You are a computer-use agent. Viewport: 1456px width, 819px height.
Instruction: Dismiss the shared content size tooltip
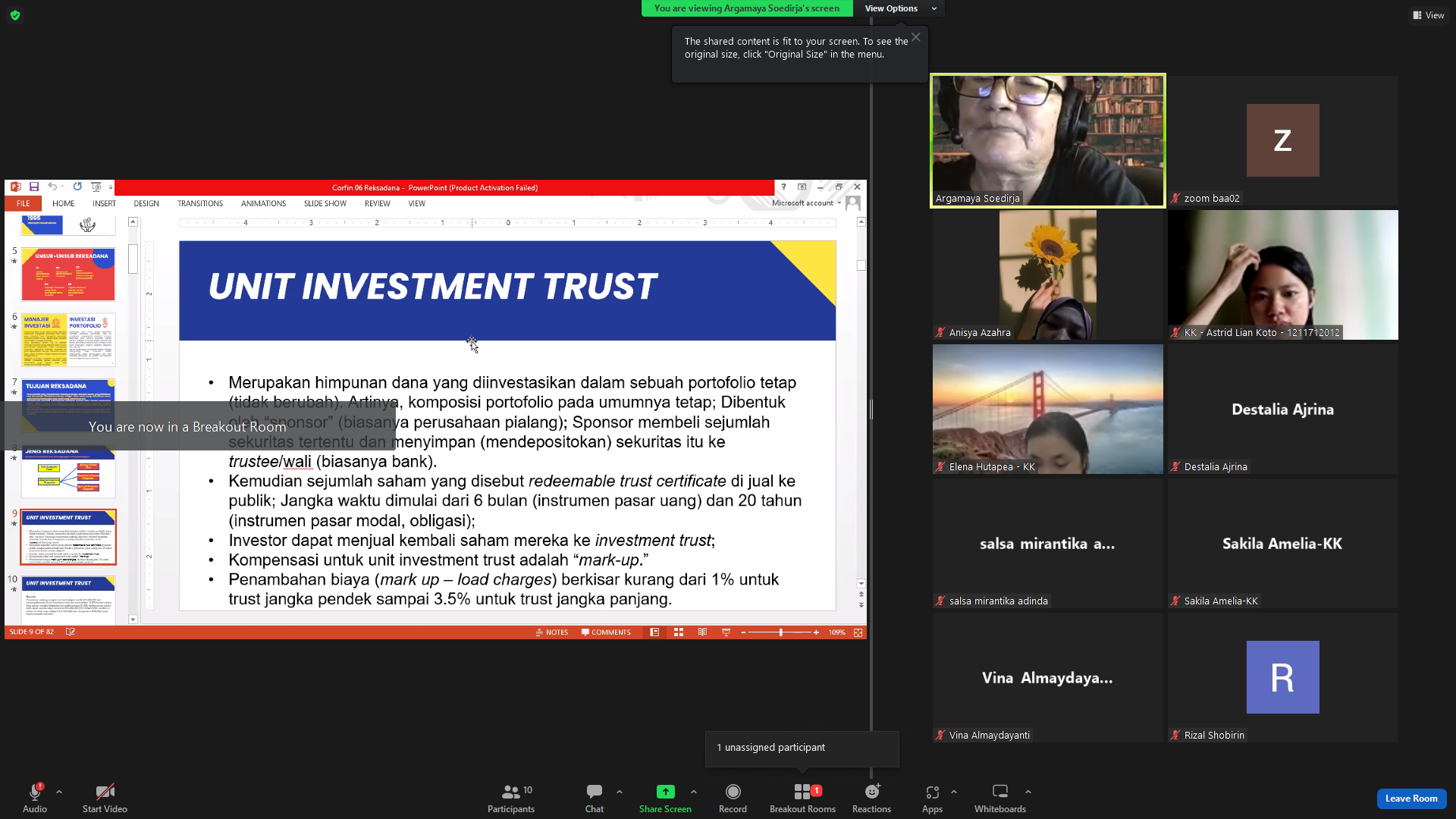[x=916, y=37]
